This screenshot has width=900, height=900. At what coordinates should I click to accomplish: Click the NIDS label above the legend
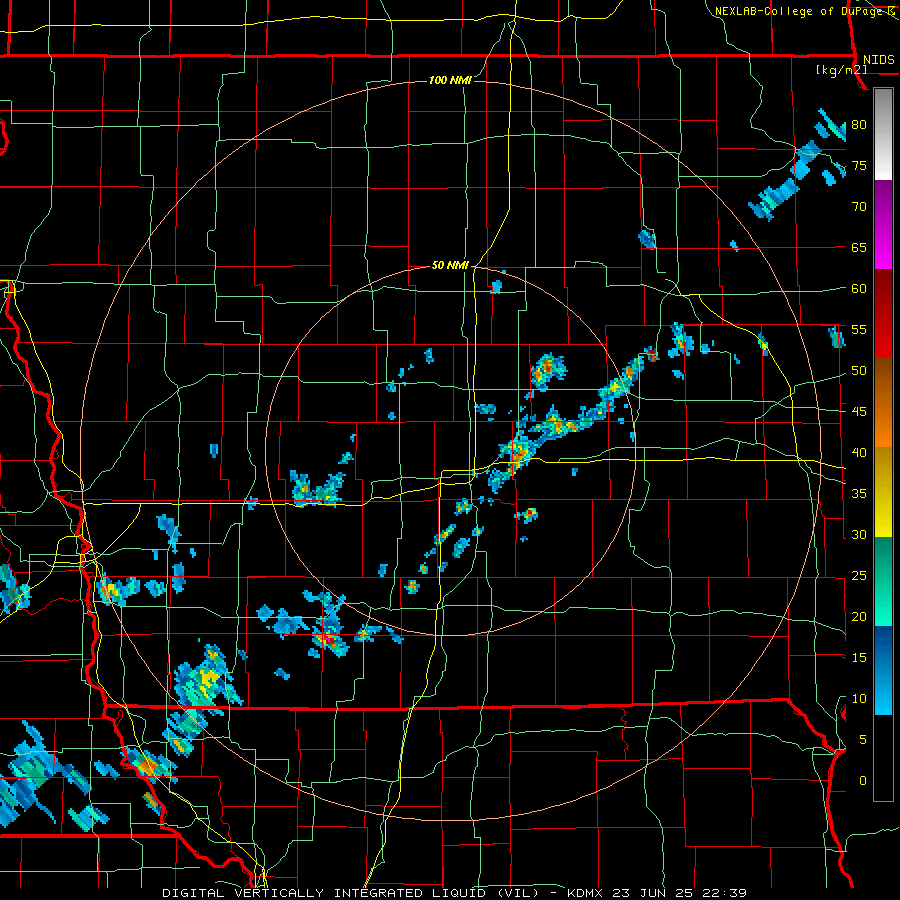(879, 60)
